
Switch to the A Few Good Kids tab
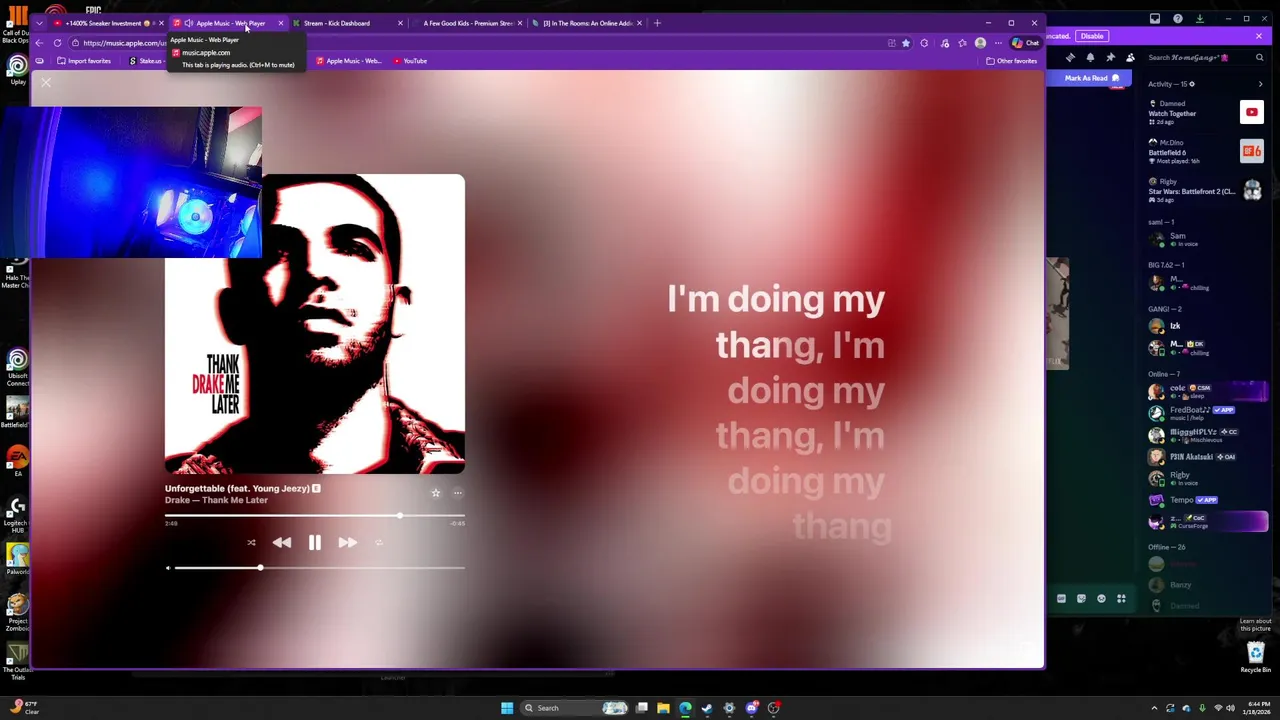click(467, 23)
